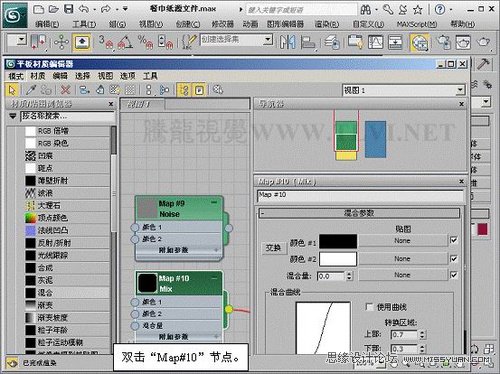The width and height of the screenshot is (500, 374).
Task: Collapse the Map #10 Mix node
Action: coord(214,277)
